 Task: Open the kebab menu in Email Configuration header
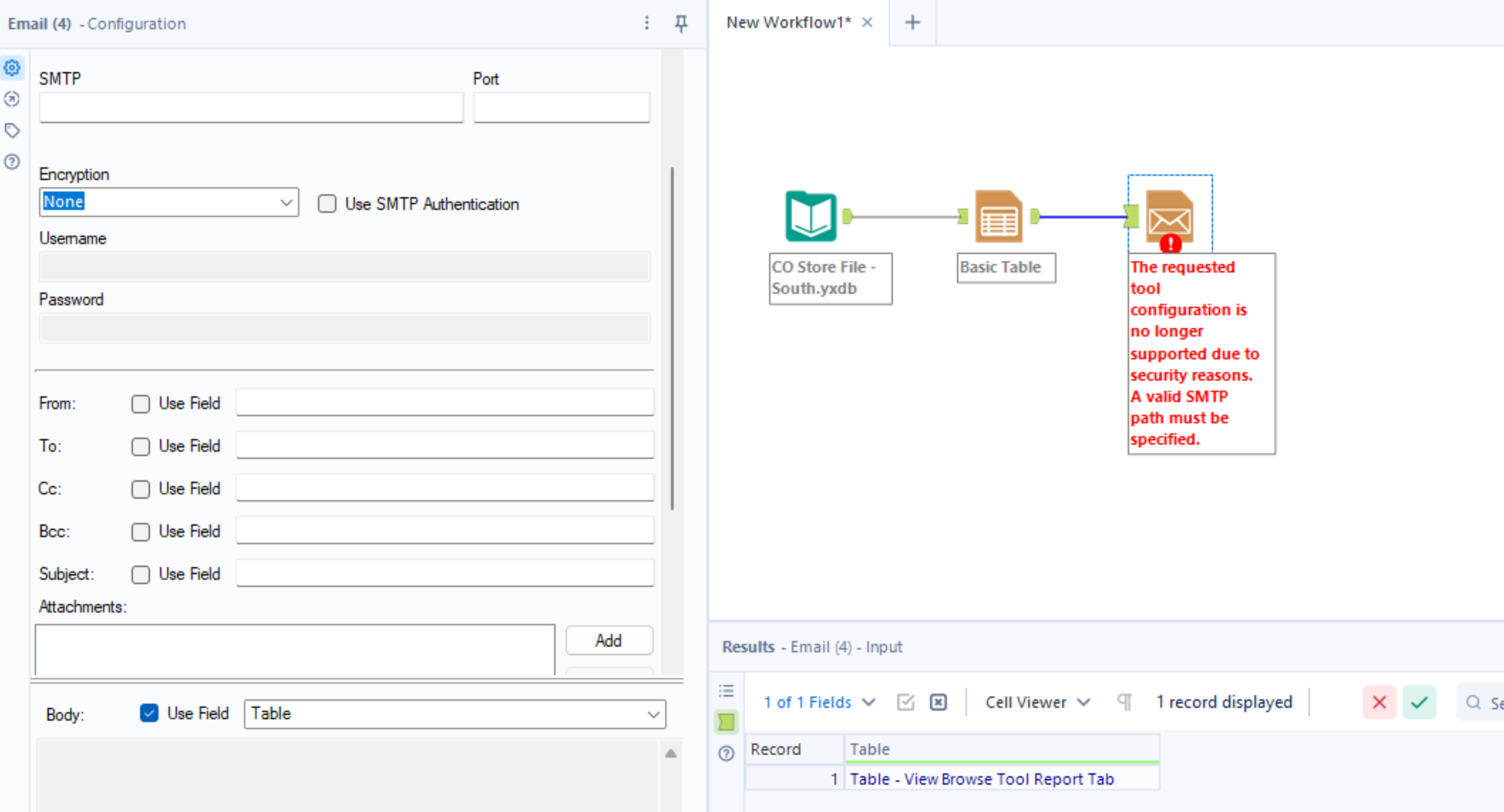[x=646, y=23]
